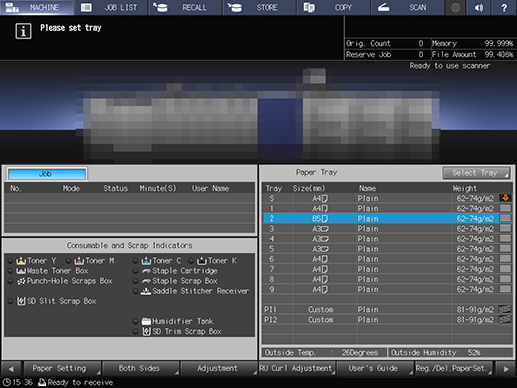Click the Saddle Stitcher Receiver icon
This screenshot has height=388, width=517.
[x=146, y=291]
